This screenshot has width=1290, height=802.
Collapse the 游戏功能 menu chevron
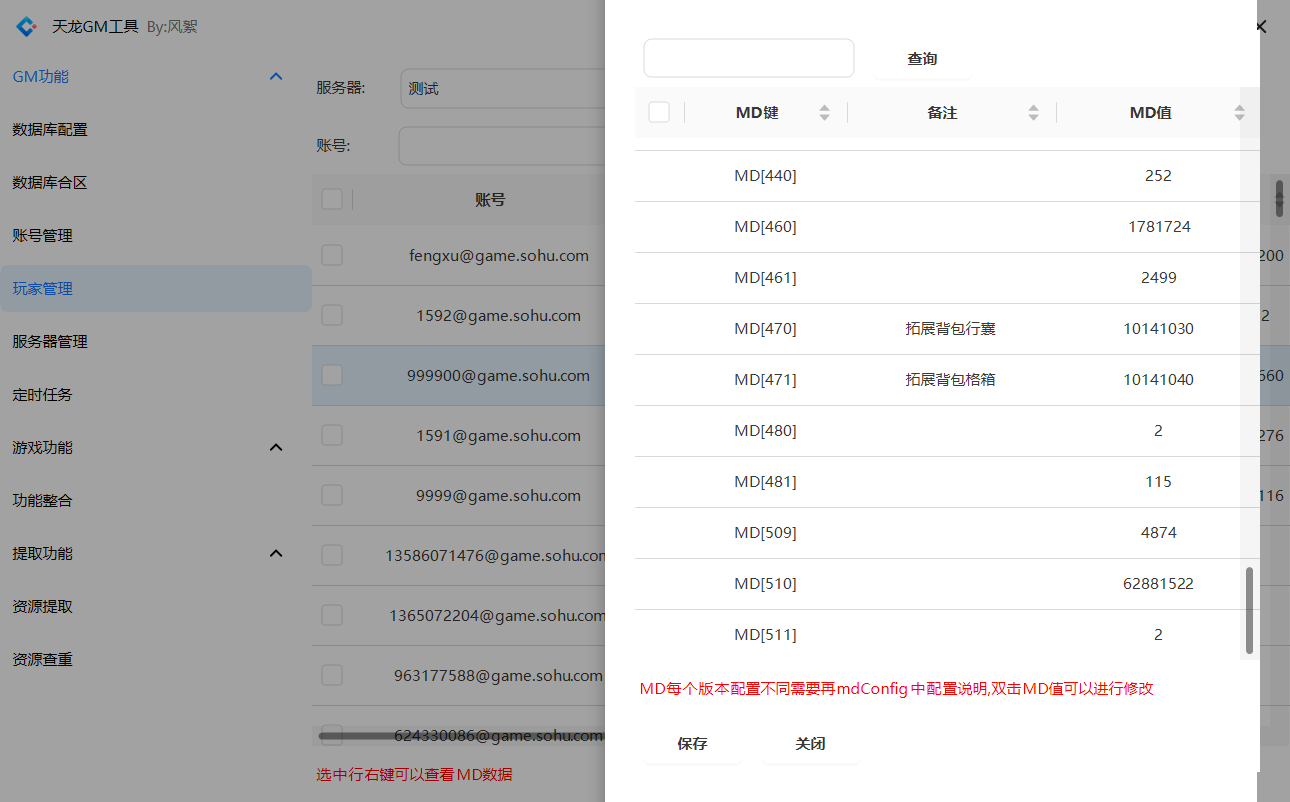pyautogui.click(x=277, y=448)
